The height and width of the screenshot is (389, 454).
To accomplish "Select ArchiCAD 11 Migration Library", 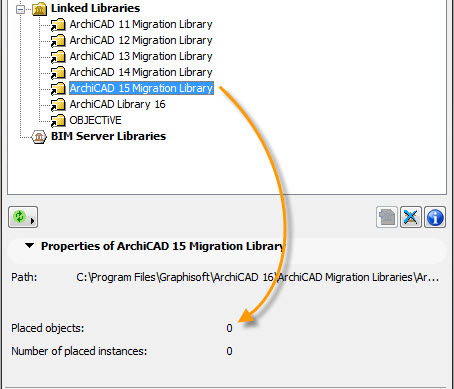I will point(141,24).
